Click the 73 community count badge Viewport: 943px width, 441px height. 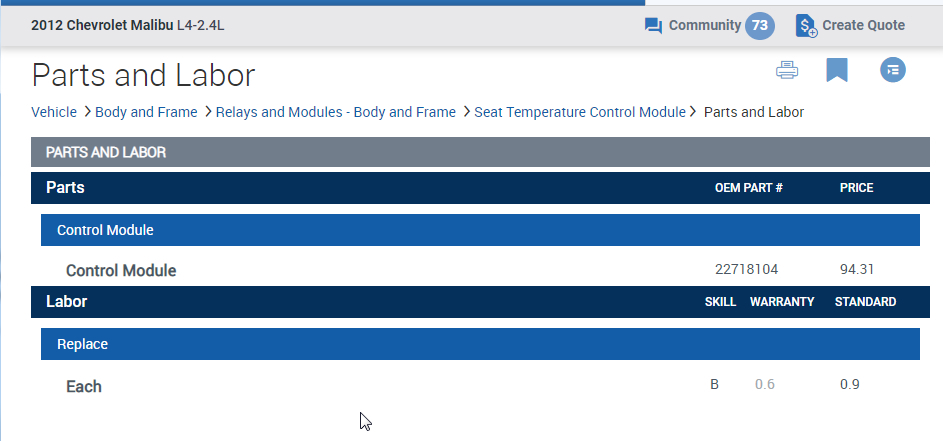pos(759,26)
